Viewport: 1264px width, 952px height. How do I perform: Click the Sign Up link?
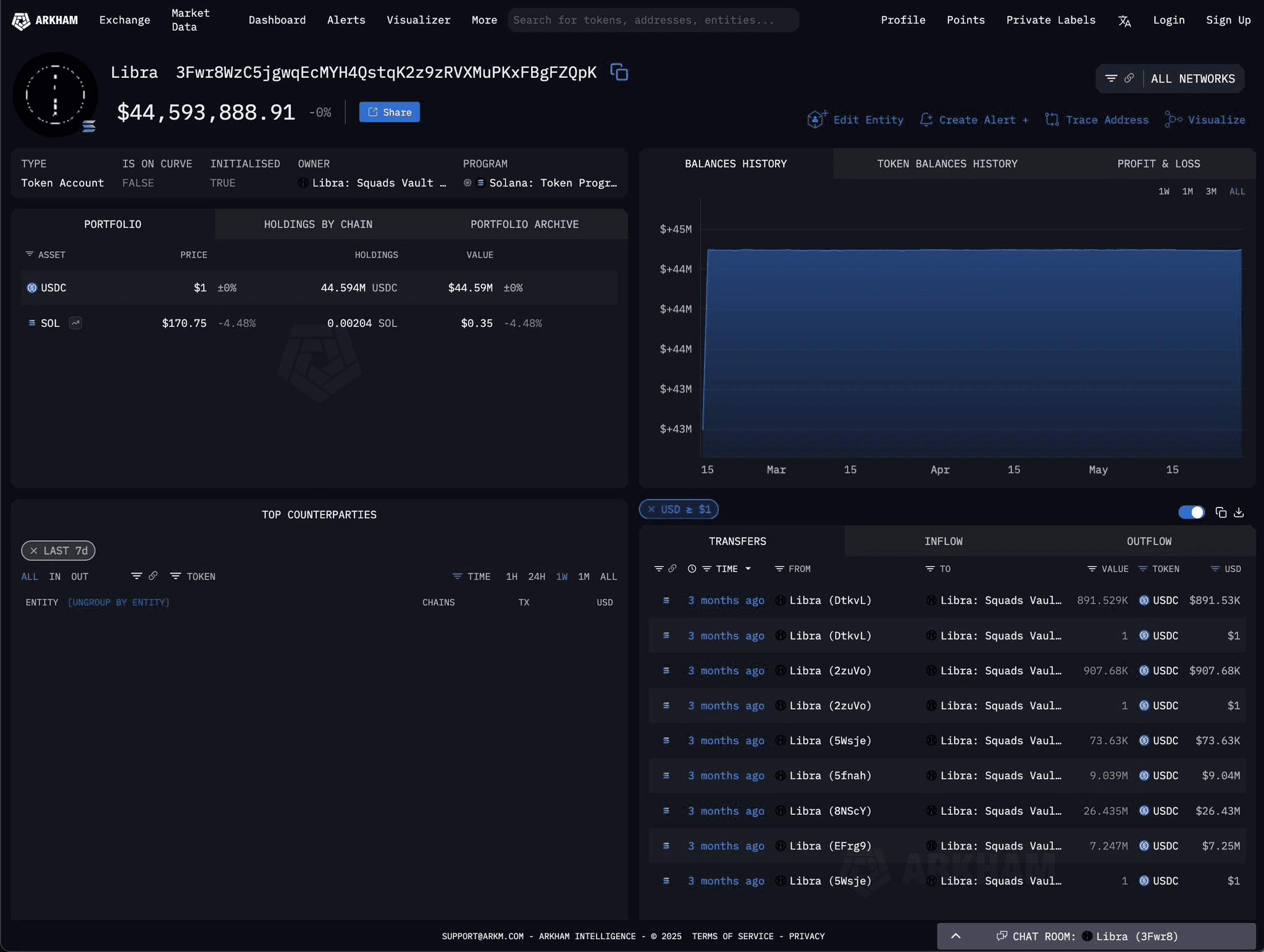(1228, 20)
